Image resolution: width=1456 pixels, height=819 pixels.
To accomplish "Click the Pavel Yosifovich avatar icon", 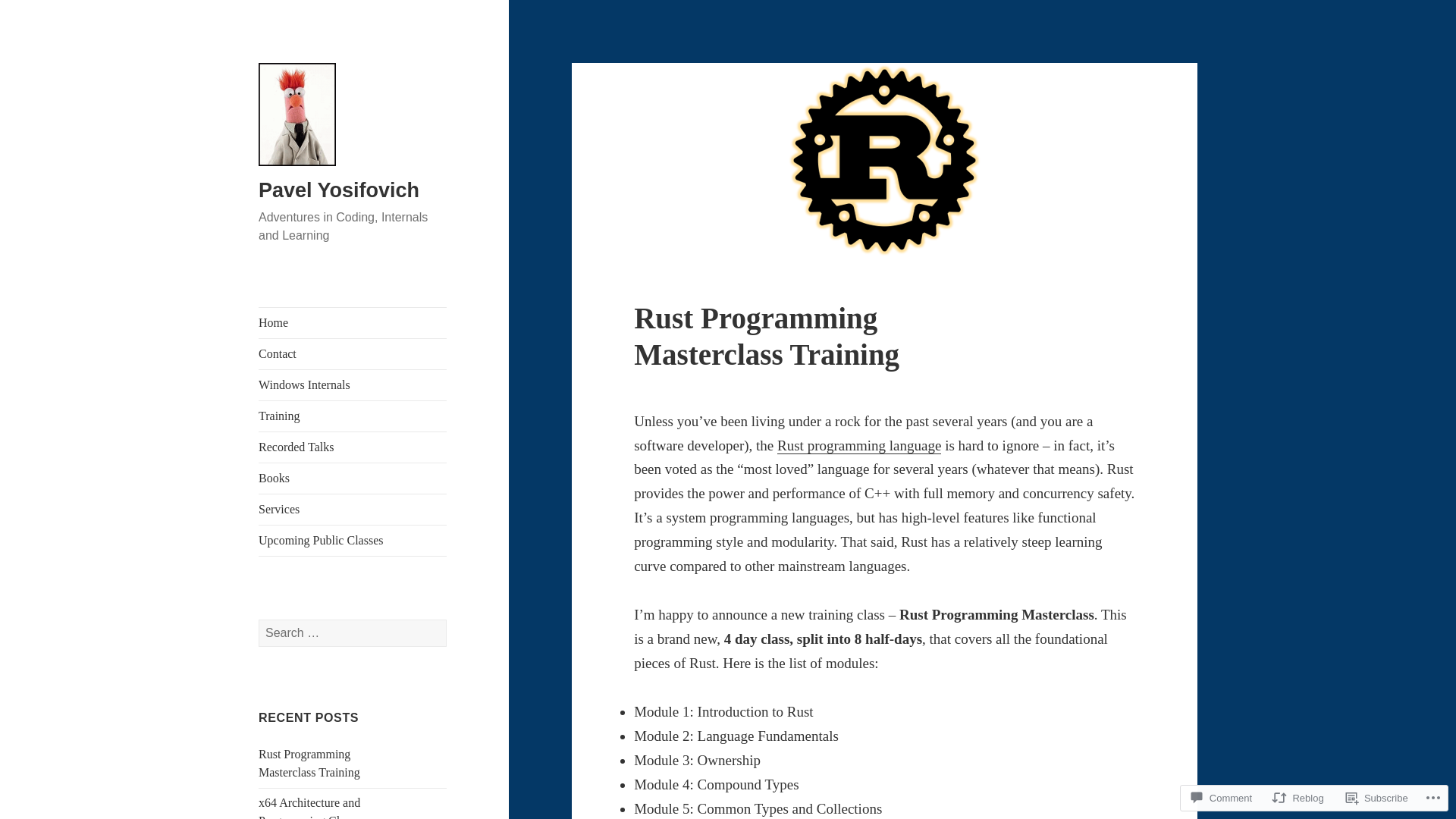I will (297, 114).
